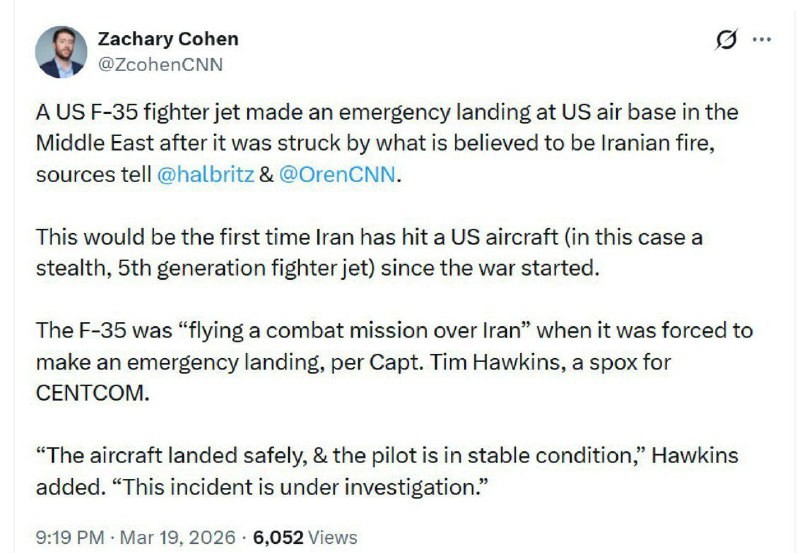Click the Grok slashed-circle icon
The image size is (800, 553).
tap(727, 40)
